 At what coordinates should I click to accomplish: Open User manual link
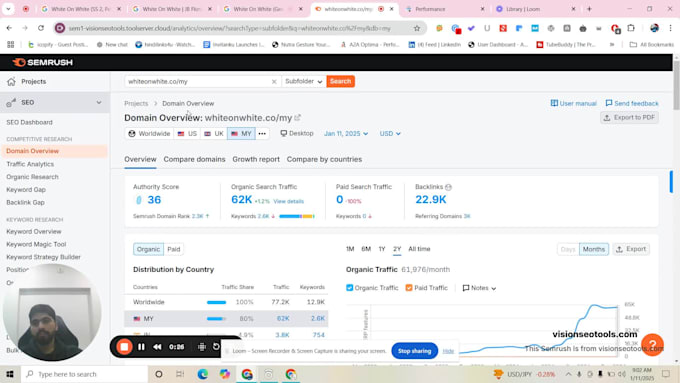573,103
